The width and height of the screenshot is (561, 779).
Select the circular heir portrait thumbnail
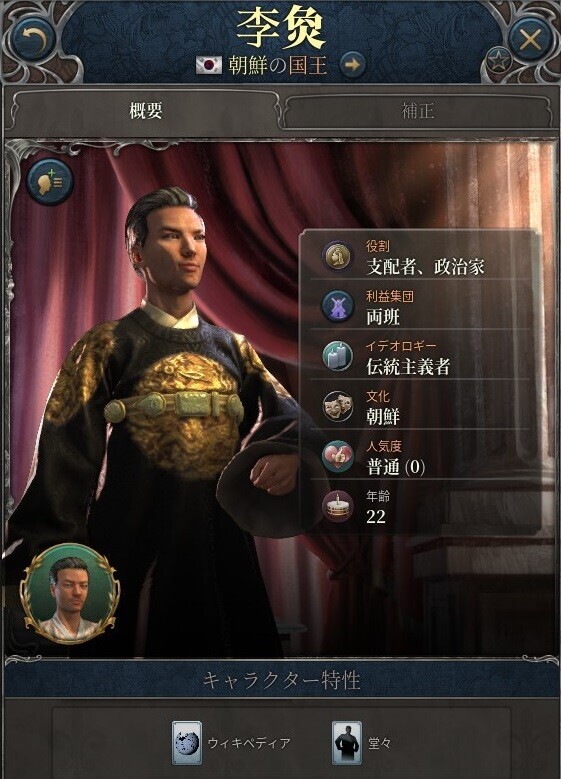click(70, 594)
